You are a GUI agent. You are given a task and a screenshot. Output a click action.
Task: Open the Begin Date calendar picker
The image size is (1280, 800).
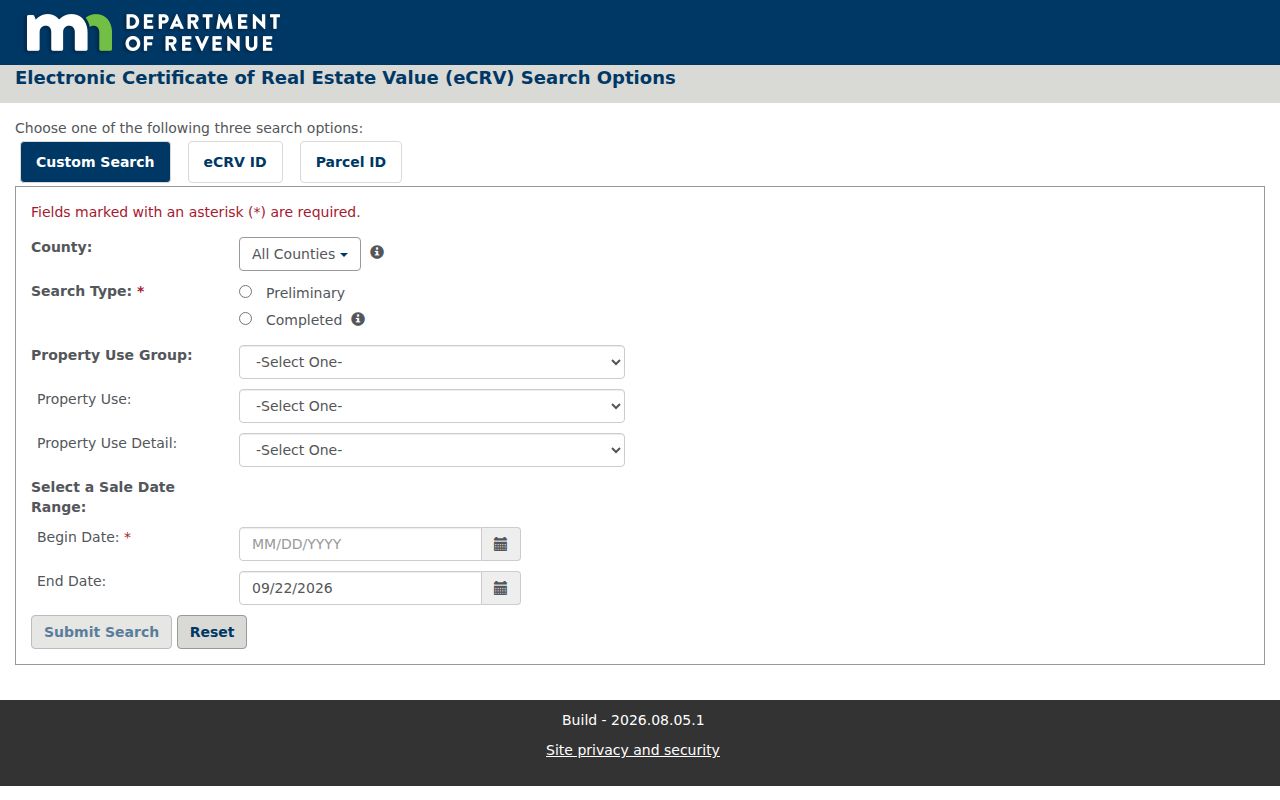click(501, 544)
